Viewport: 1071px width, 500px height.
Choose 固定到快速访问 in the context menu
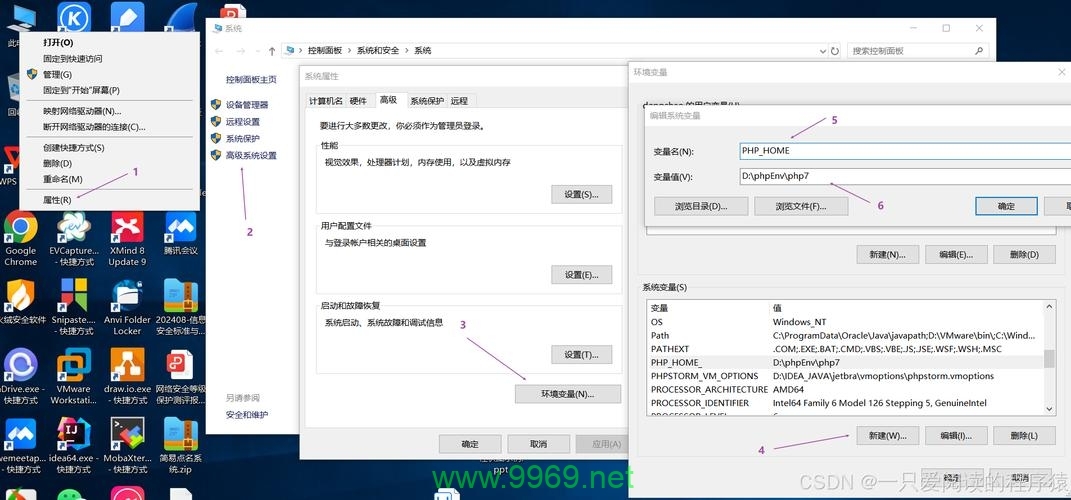[x=110, y=59]
